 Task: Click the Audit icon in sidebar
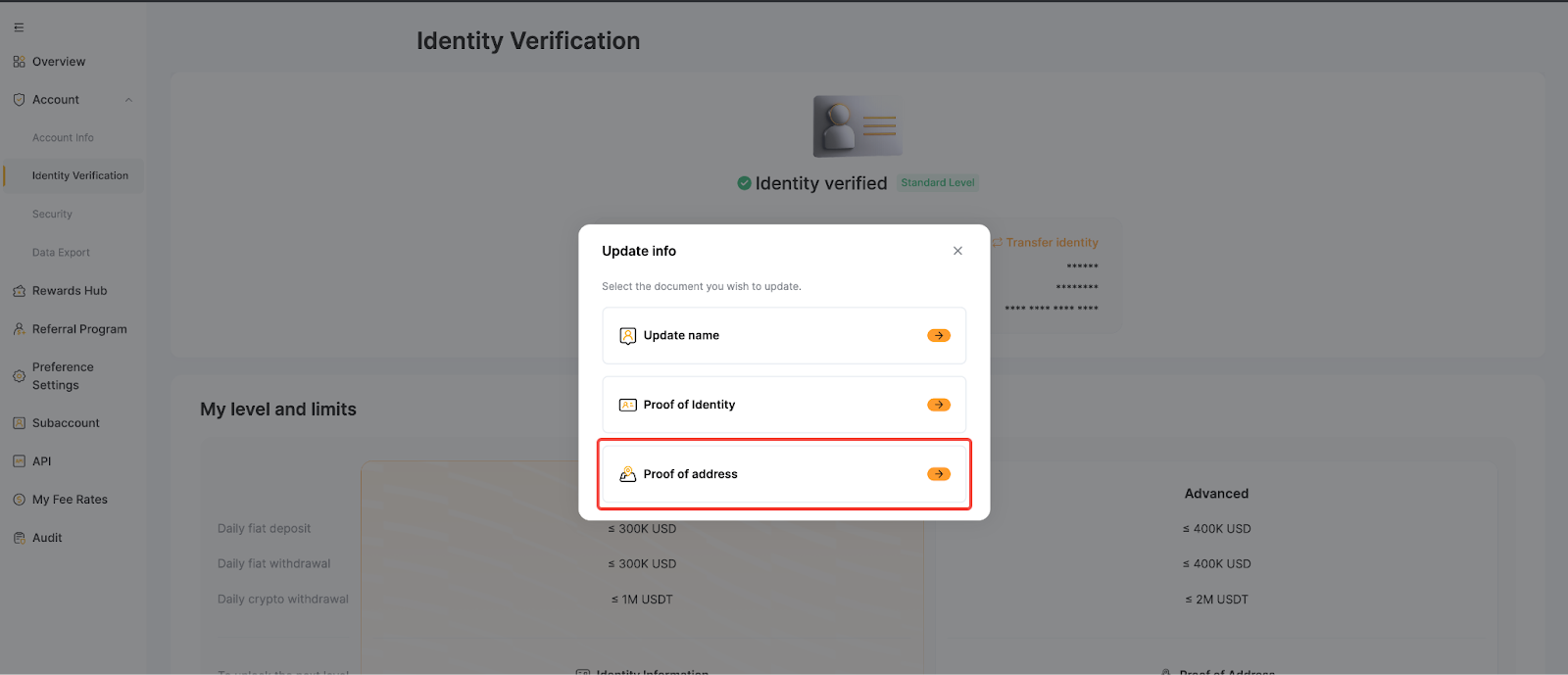click(19, 538)
